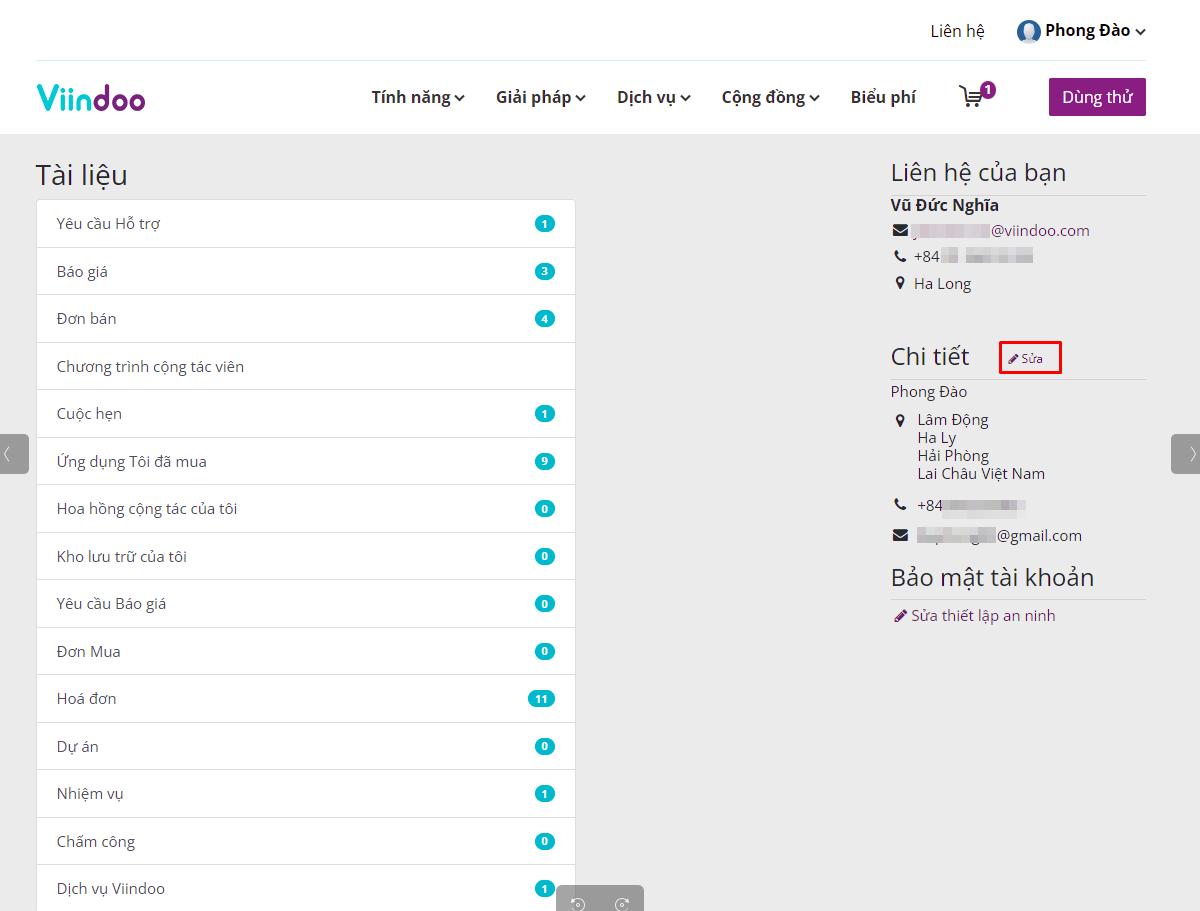This screenshot has height=911, width=1200.
Task: Open the Báo giá list item
Action: tap(306, 271)
